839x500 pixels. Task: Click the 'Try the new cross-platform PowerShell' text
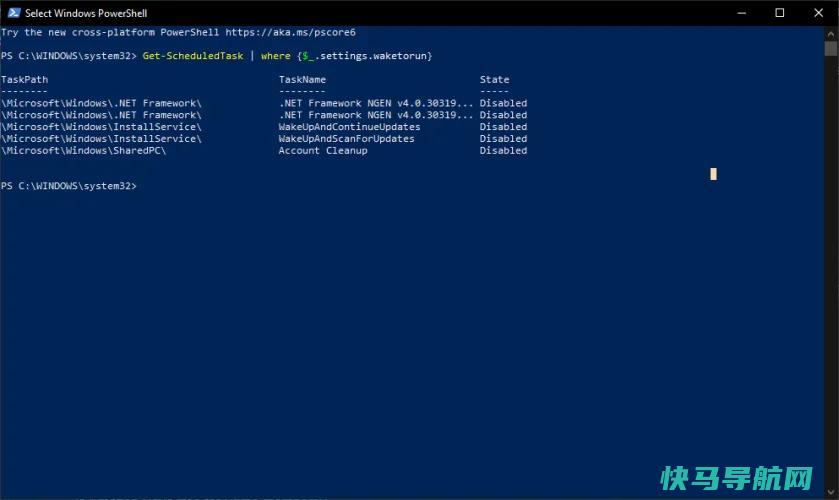[x=110, y=32]
